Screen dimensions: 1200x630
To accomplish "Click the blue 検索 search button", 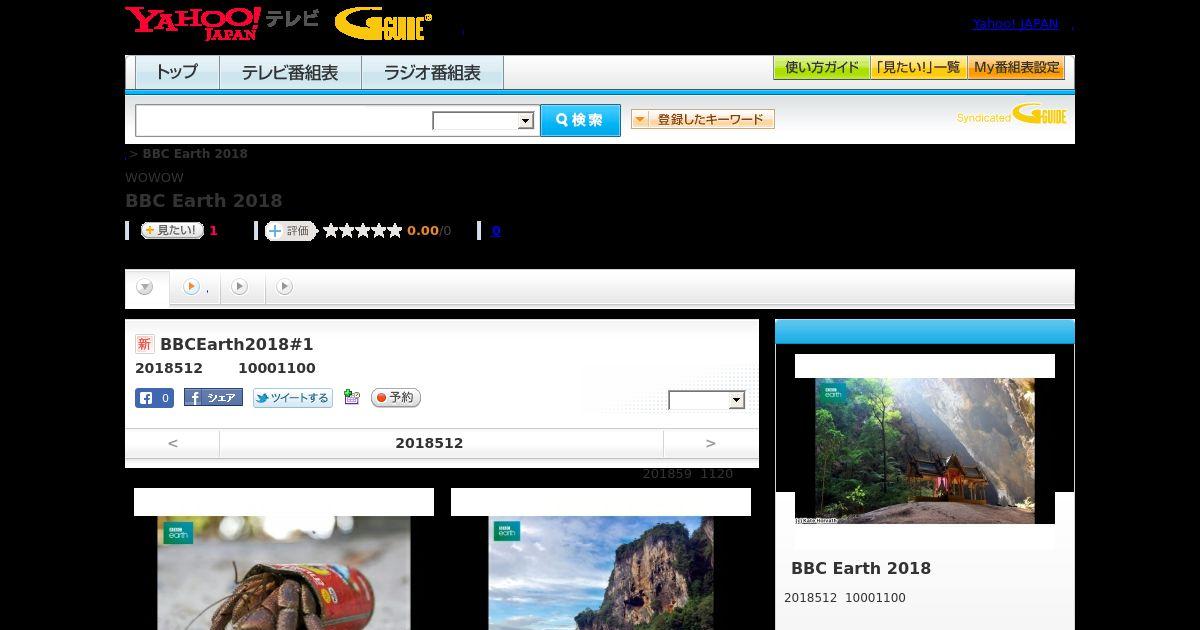I will (580, 120).
